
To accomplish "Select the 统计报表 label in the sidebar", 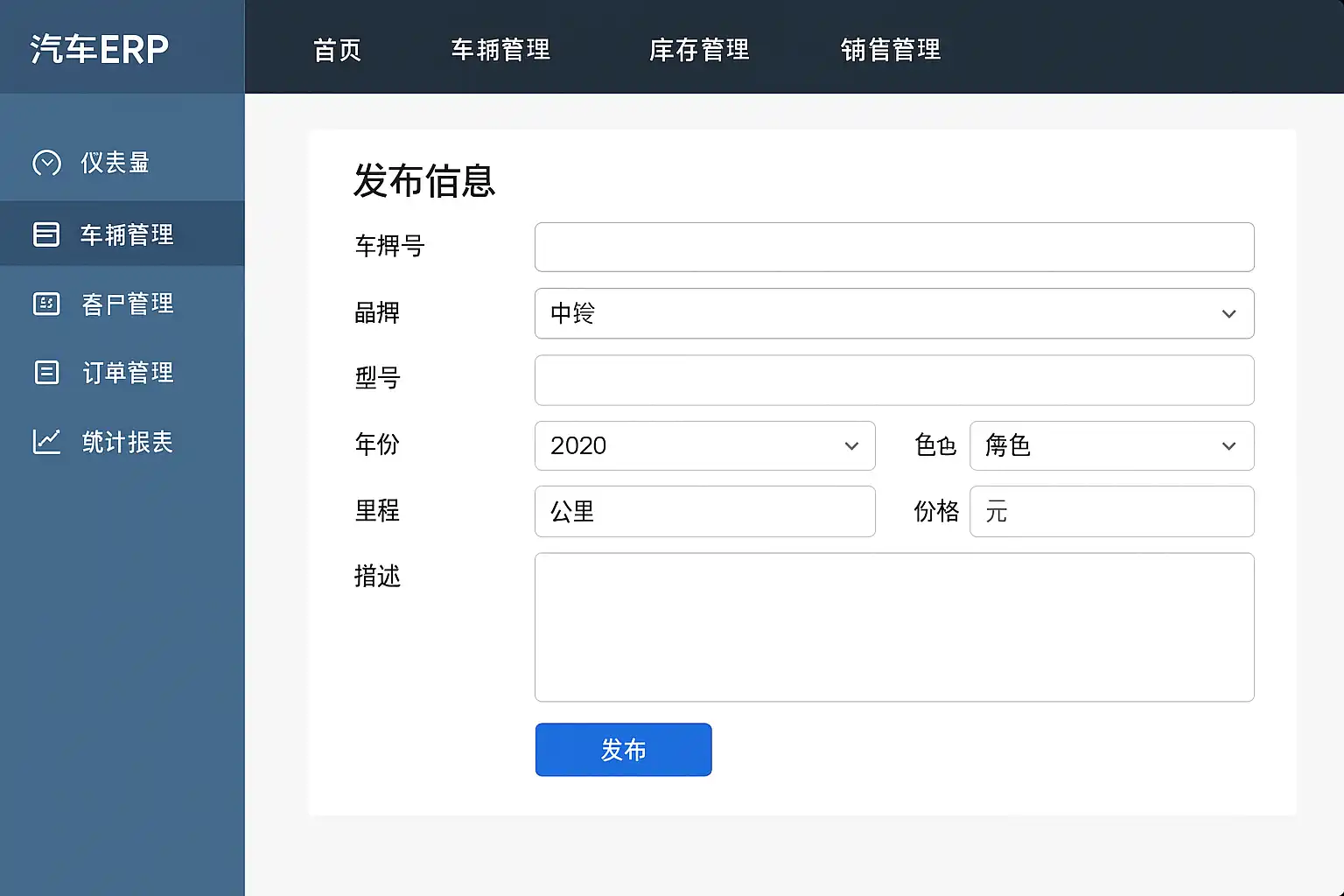I will (128, 442).
